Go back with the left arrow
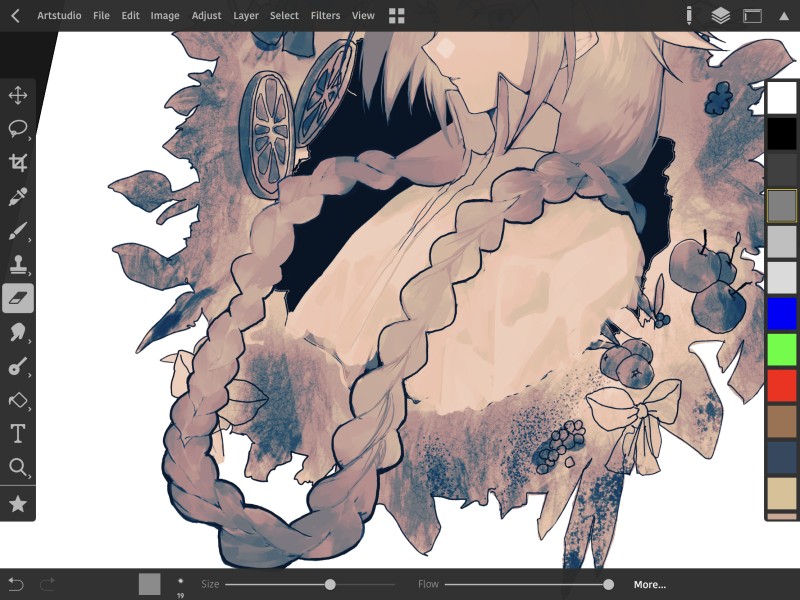The width and height of the screenshot is (800, 600). 15,16
